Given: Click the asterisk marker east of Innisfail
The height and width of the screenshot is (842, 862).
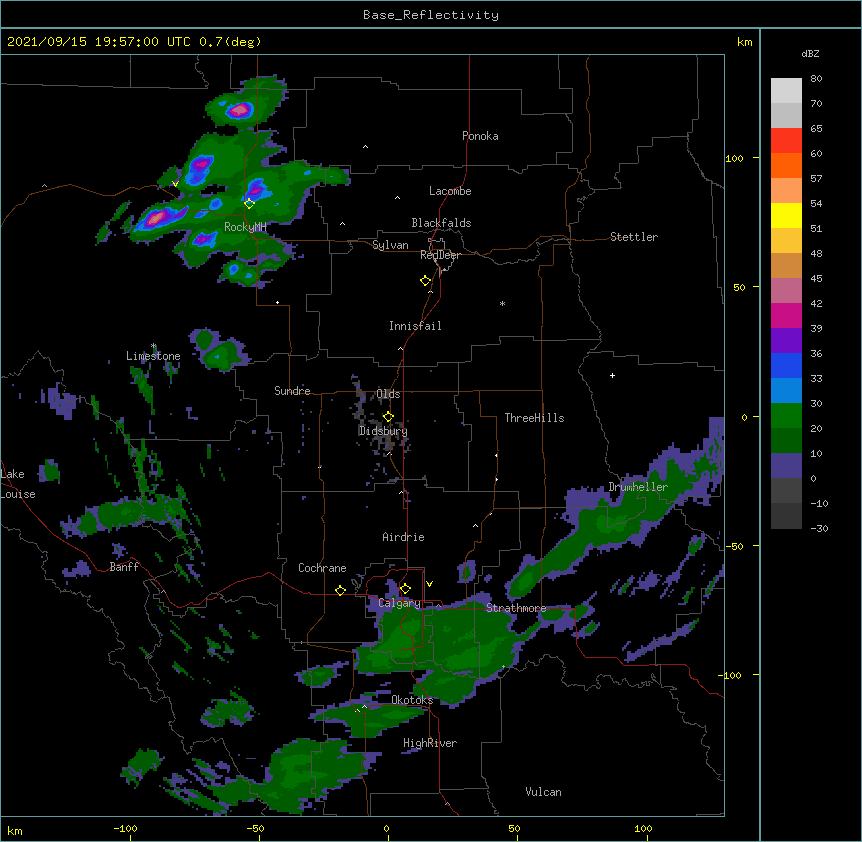Looking at the screenshot, I should pyautogui.click(x=502, y=303).
